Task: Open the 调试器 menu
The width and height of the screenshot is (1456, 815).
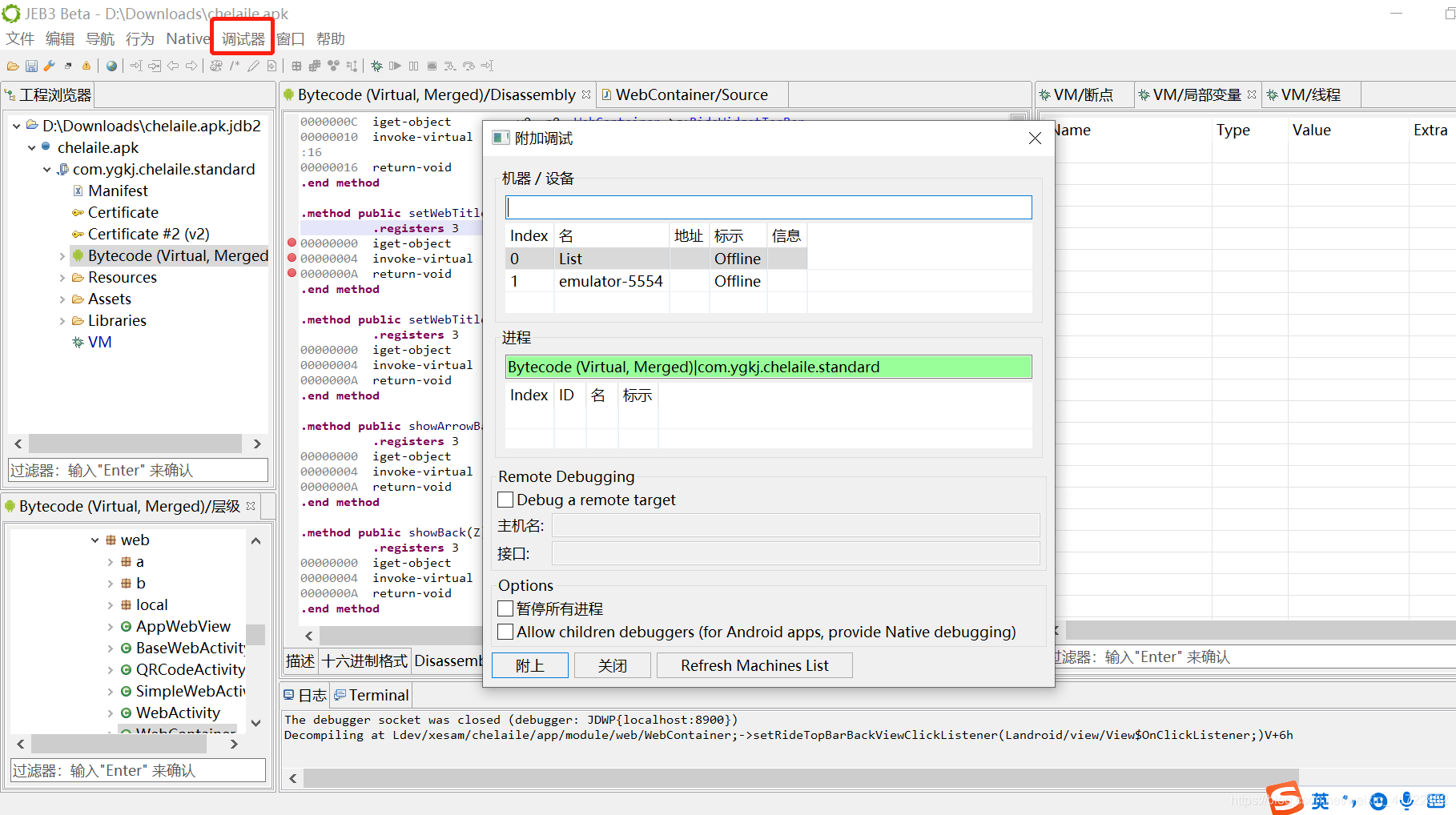Action: pyautogui.click(x=243, y=38)
